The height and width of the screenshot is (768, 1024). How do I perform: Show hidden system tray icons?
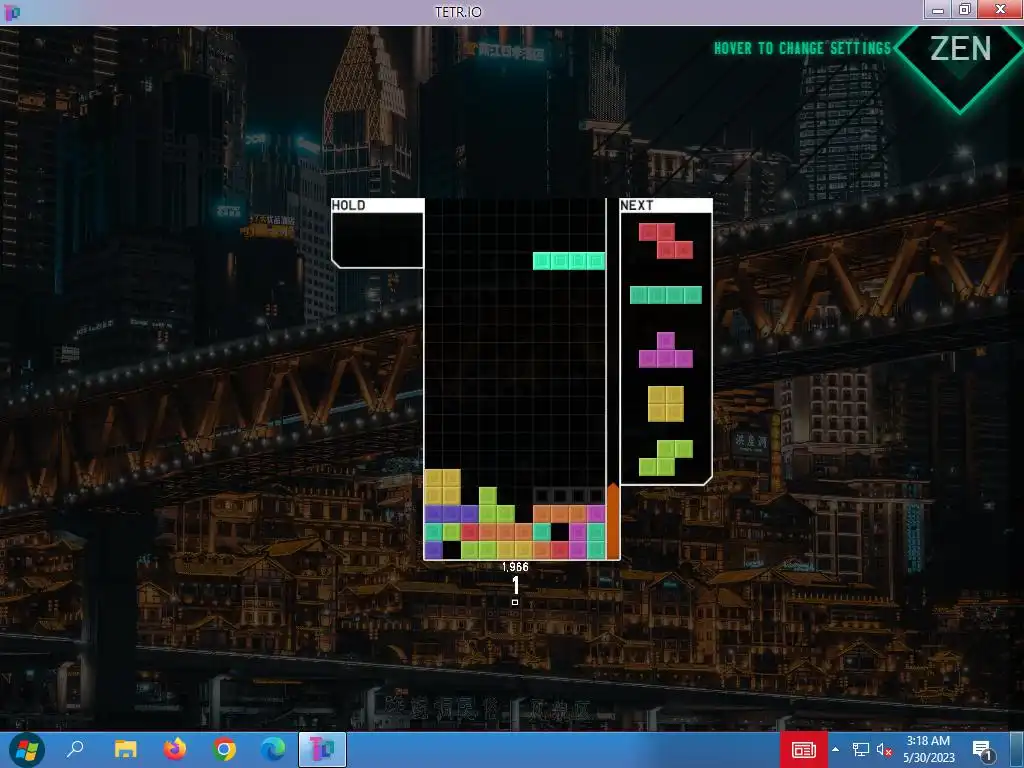click(x=835, y=749)
